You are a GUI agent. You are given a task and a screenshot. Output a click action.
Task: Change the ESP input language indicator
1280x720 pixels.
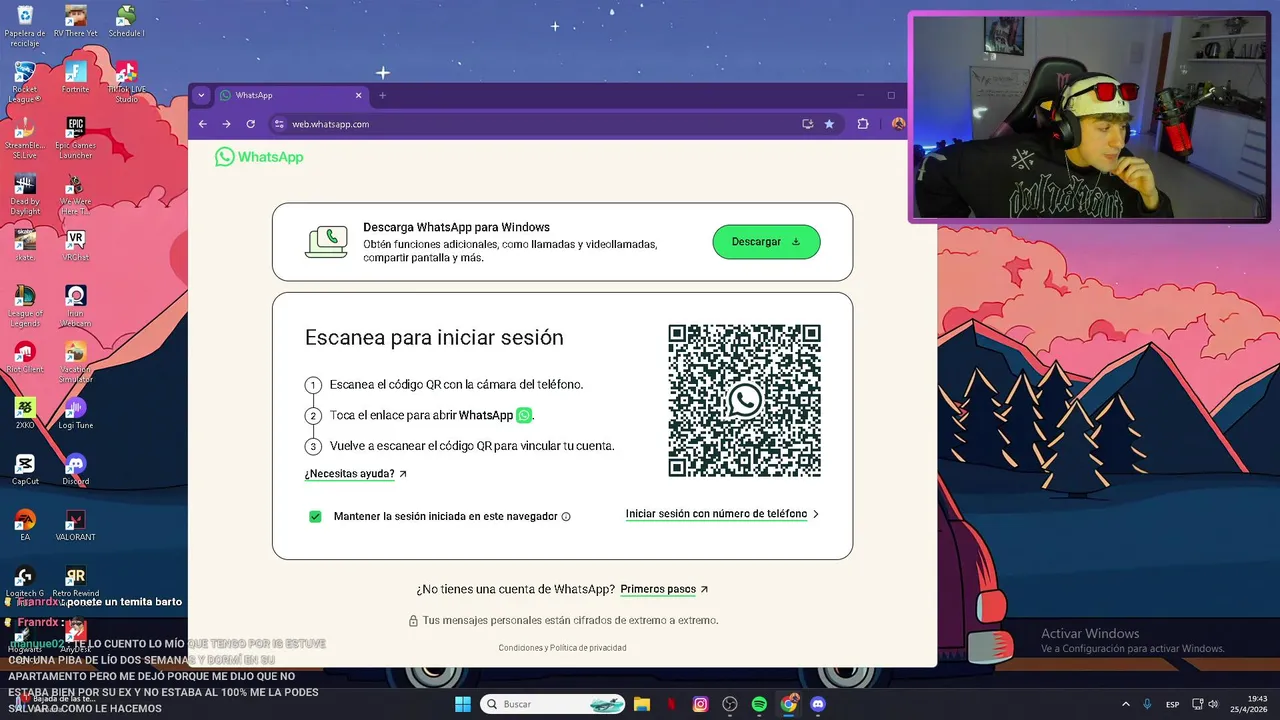point(1172,704)
